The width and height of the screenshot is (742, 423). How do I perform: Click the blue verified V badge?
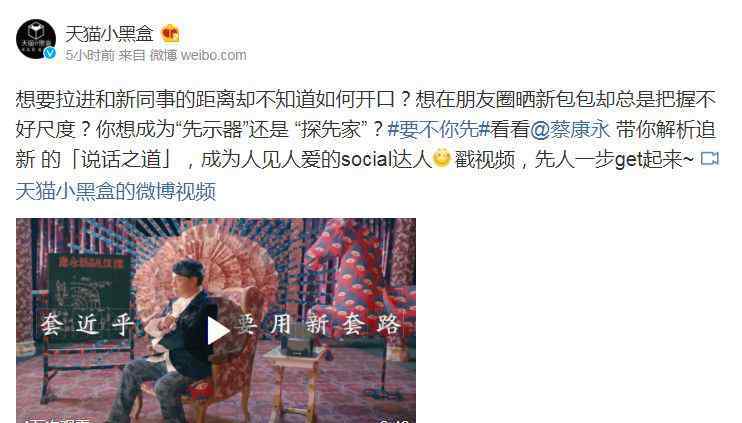[50, 53]
